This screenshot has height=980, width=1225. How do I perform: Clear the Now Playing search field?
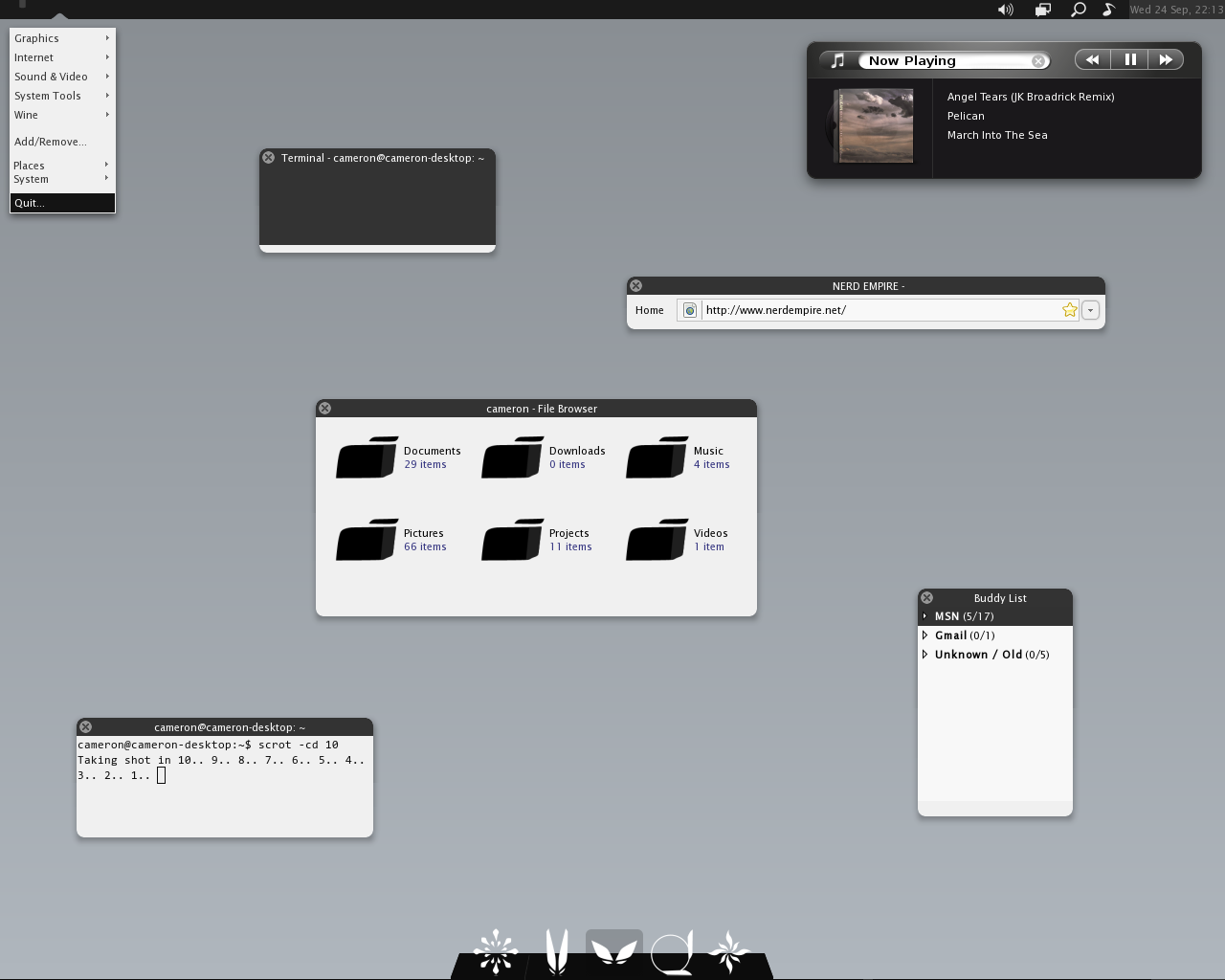pos(1038,61)
